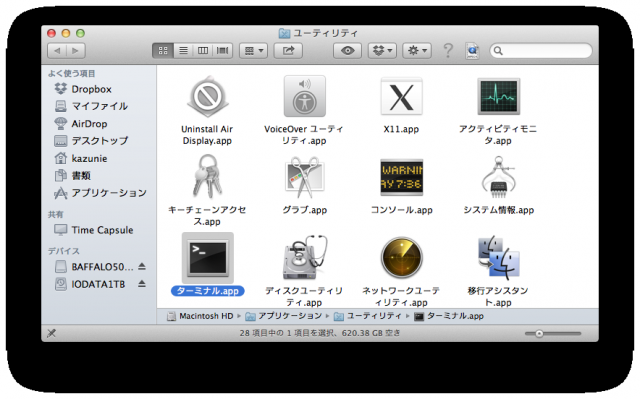The width and height of the screenshot is (640, 399).
Task: Click the pencil icon in status bar
Action: (51, 333)
